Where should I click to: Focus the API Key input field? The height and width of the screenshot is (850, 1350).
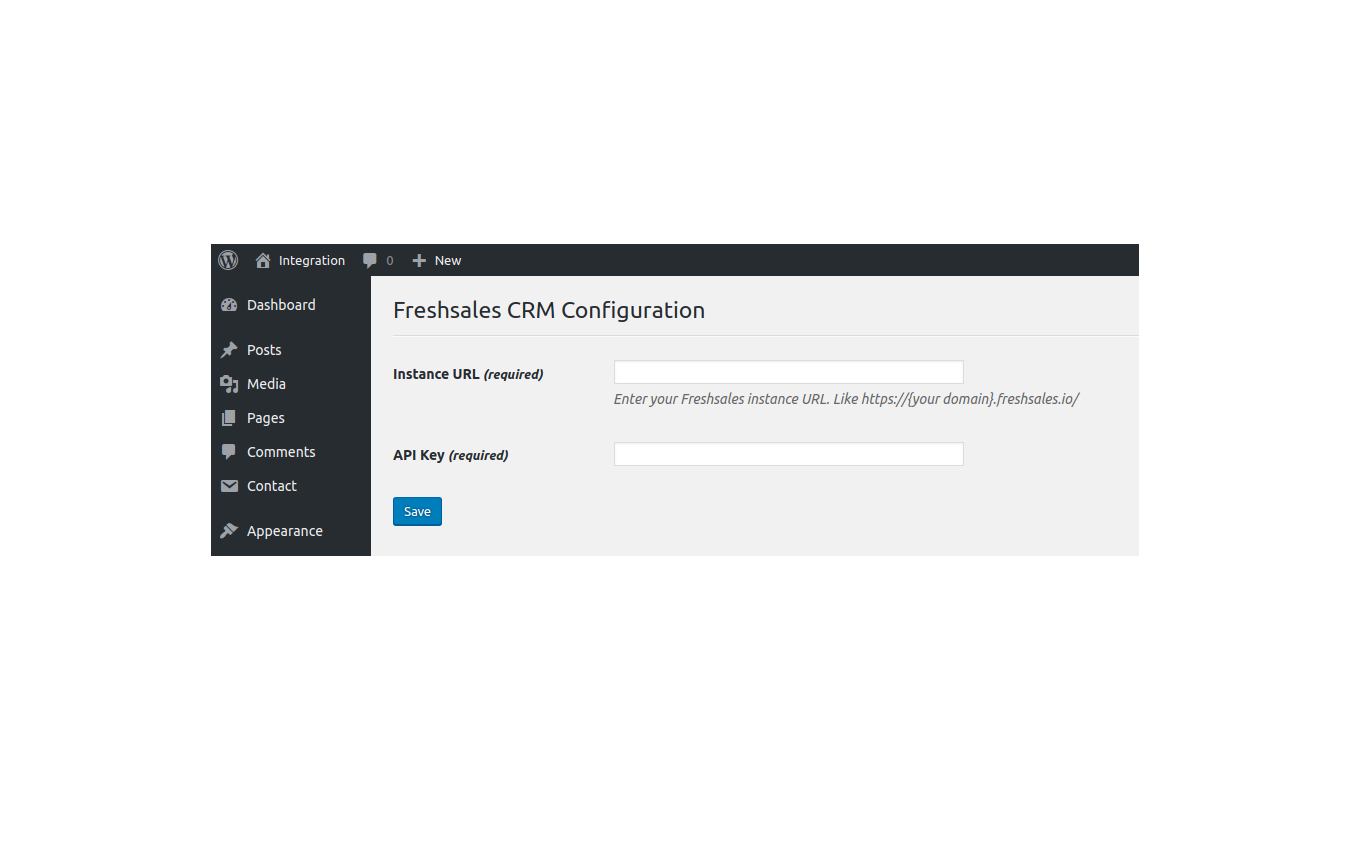788,454
